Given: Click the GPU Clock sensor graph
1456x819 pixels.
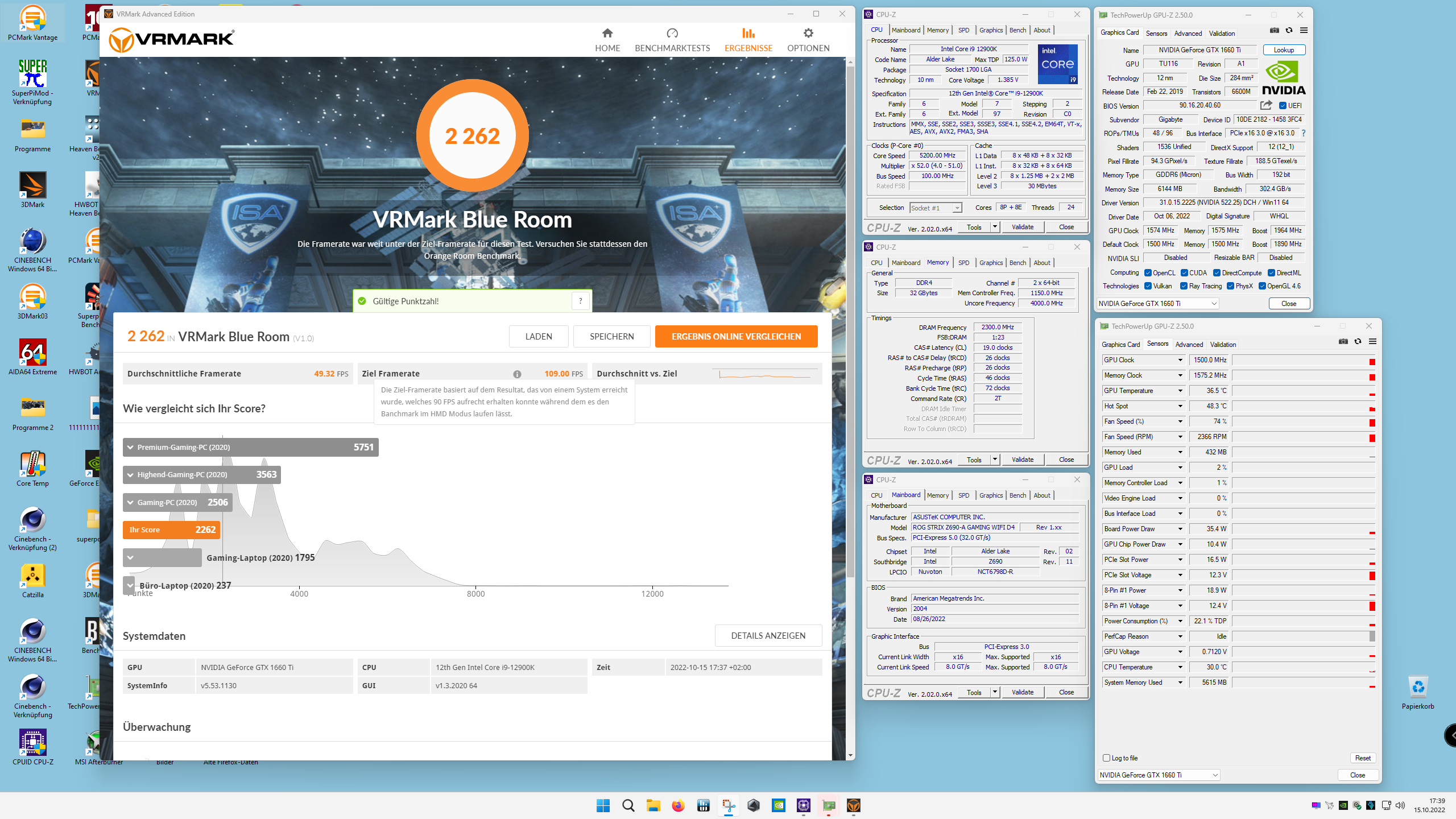Looking at the screenshot, I should tap(1304, 360).
